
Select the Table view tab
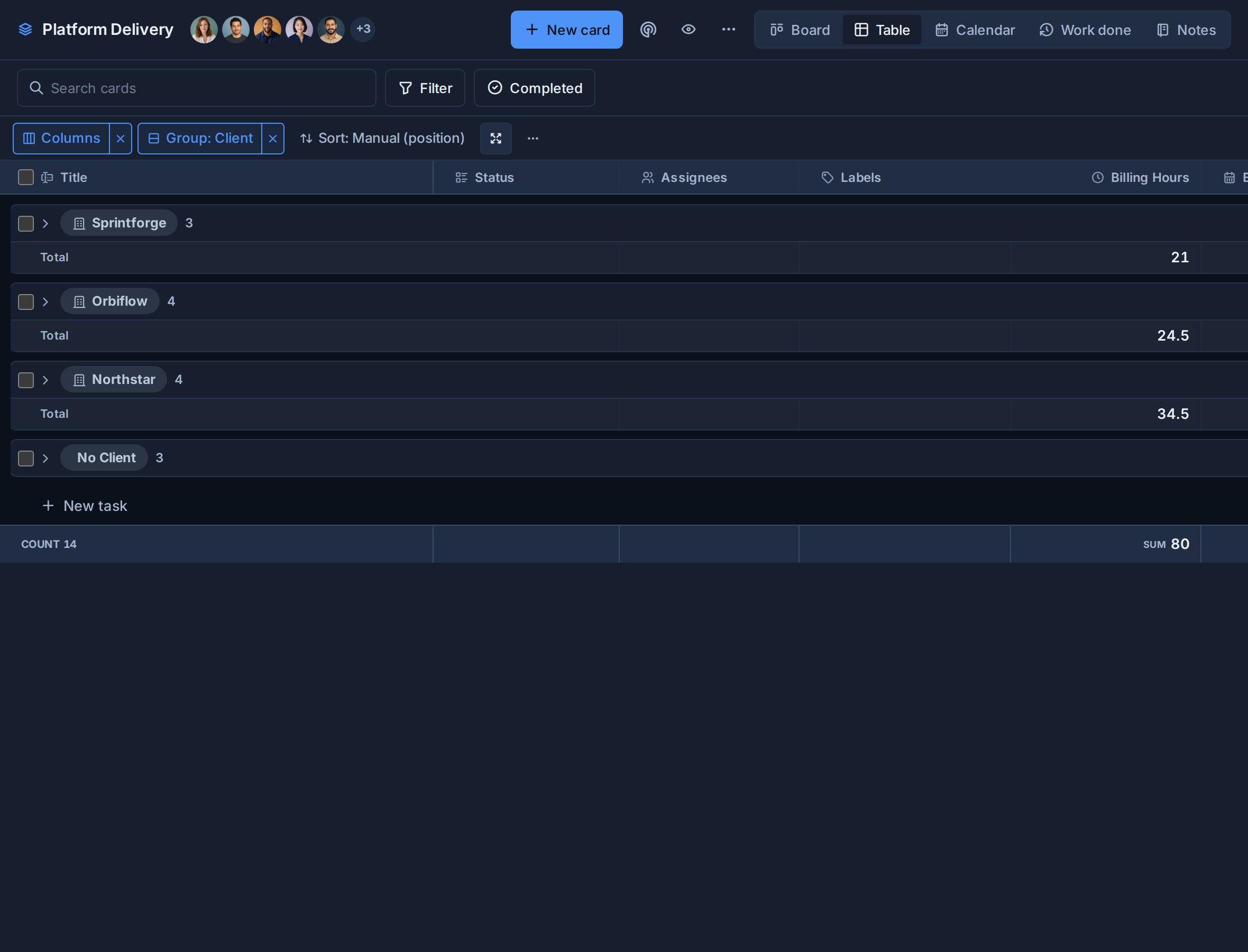pos(882,30)
